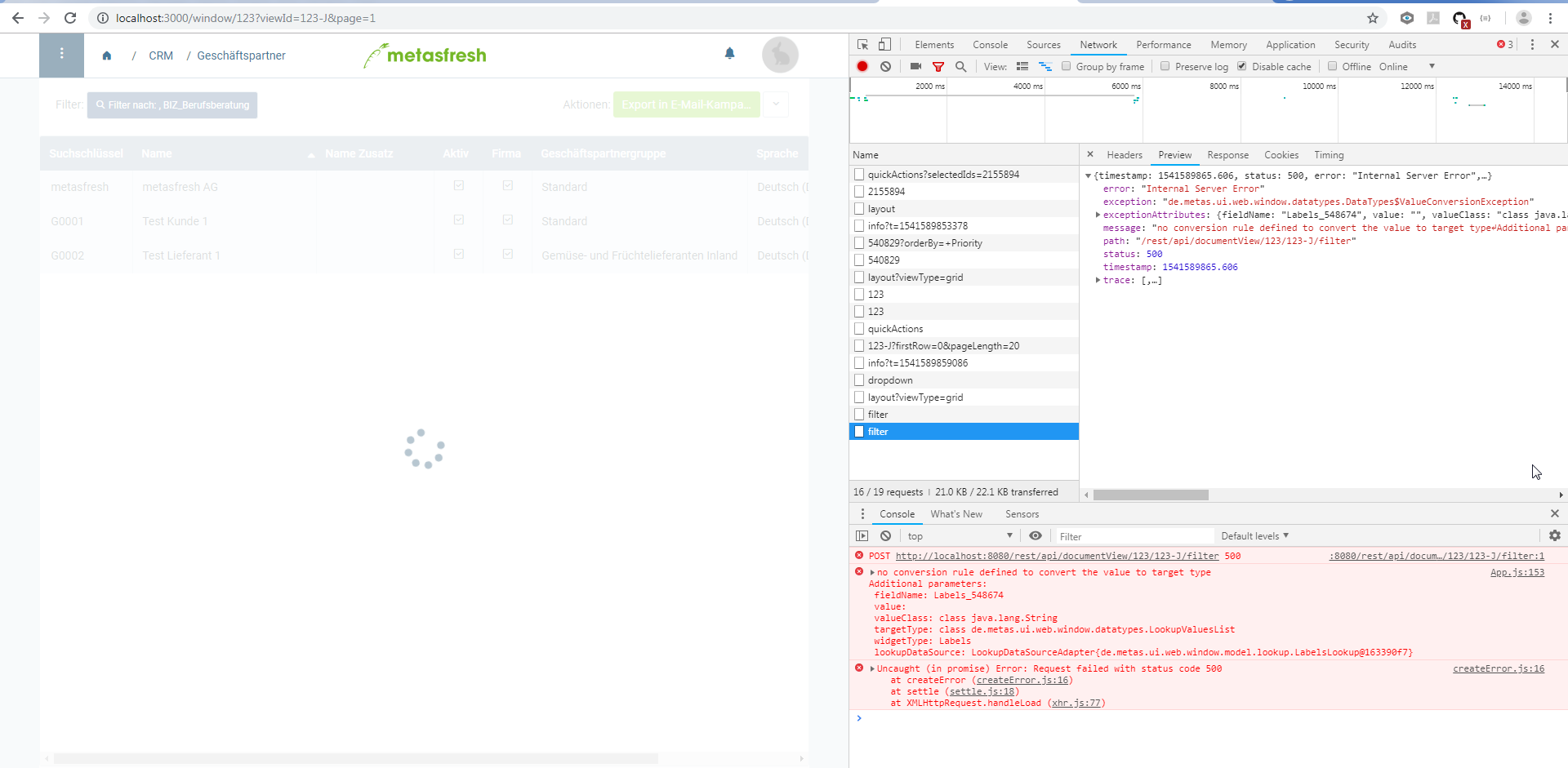Toggle capture screenshots camera icon
This screenshot has width=1568, height=768.
915,66
